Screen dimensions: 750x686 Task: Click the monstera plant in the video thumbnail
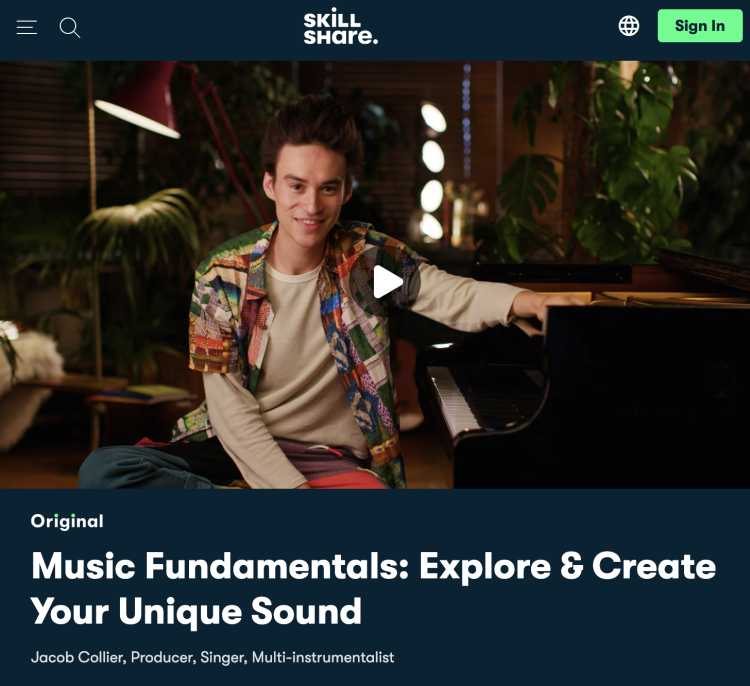coord(603,163)
